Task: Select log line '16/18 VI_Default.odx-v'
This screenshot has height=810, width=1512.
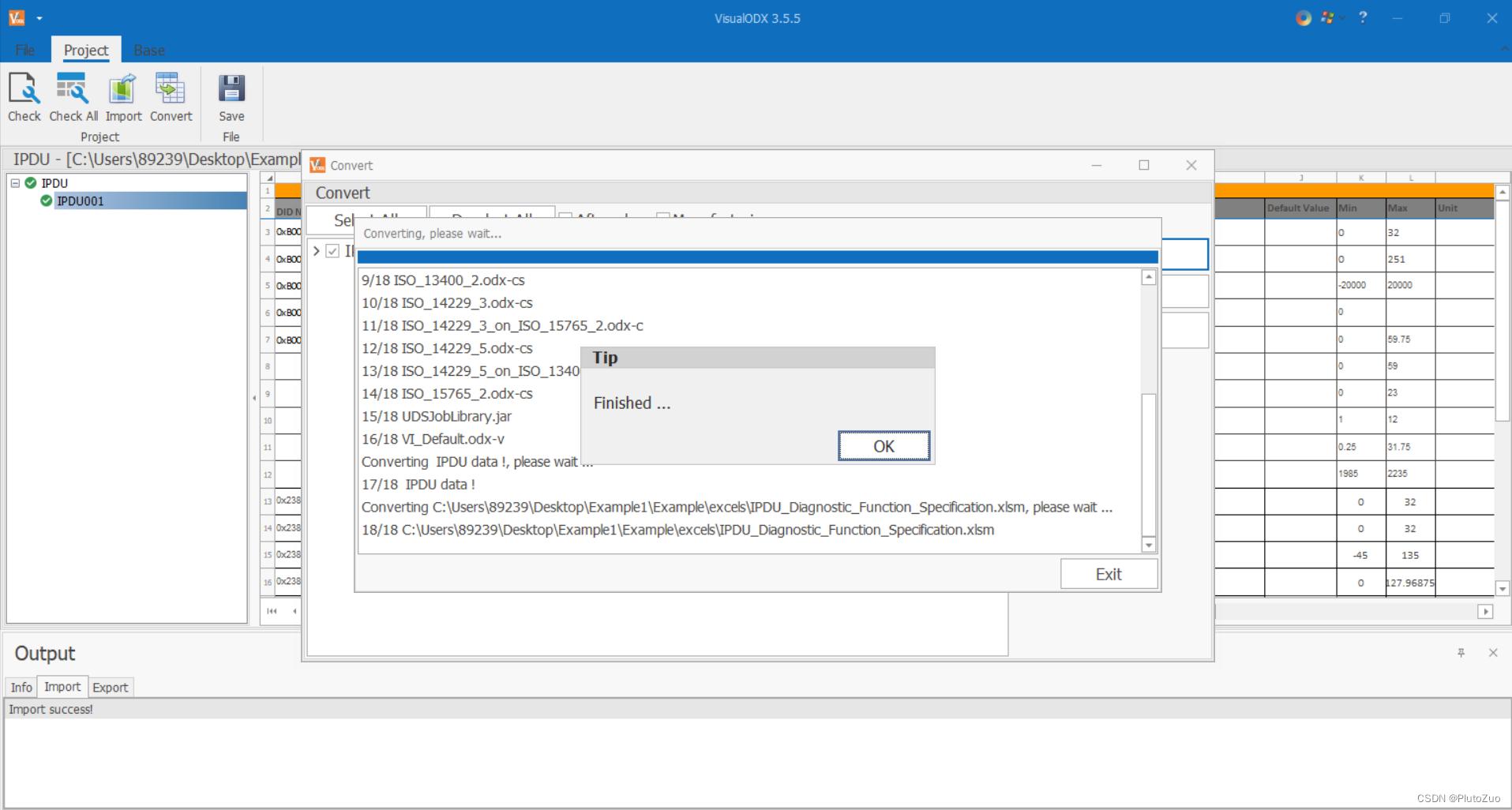Action: (433, 439)
